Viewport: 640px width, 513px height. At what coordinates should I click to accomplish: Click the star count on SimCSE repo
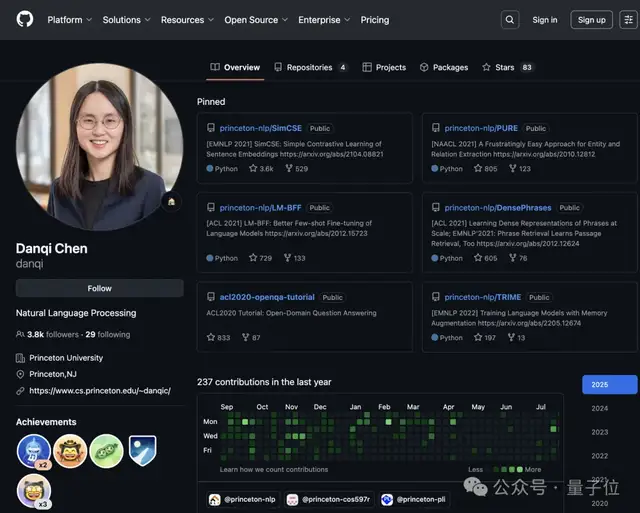click(261, 169)
